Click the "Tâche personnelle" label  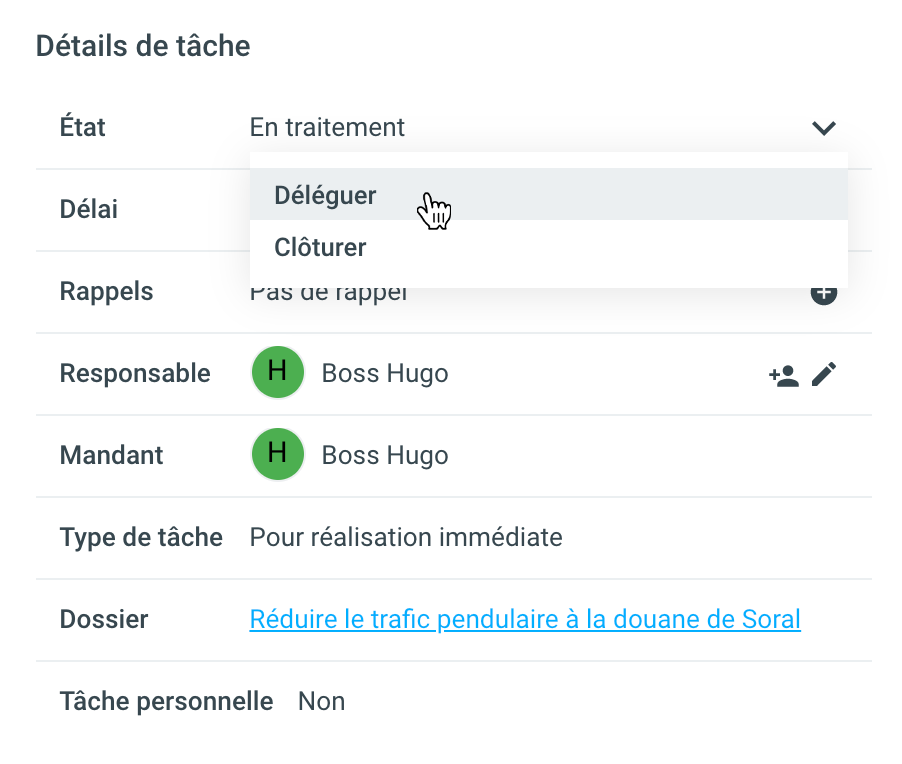tap(166, 702)
